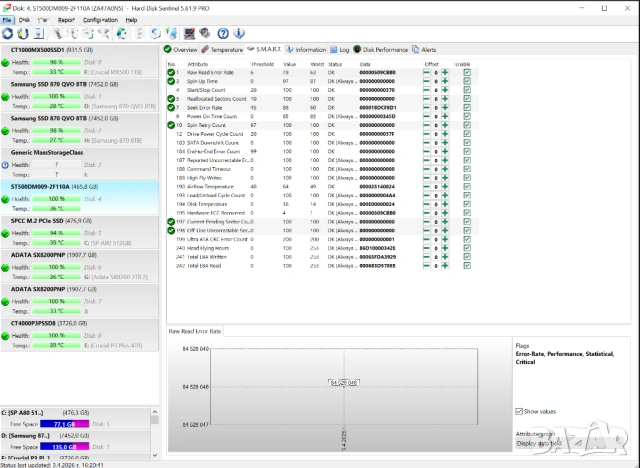Viewport: 640px width, 468px height.
Task: Click the minus offset icon for Raw Read Error Rate
Action: point(426,73)
